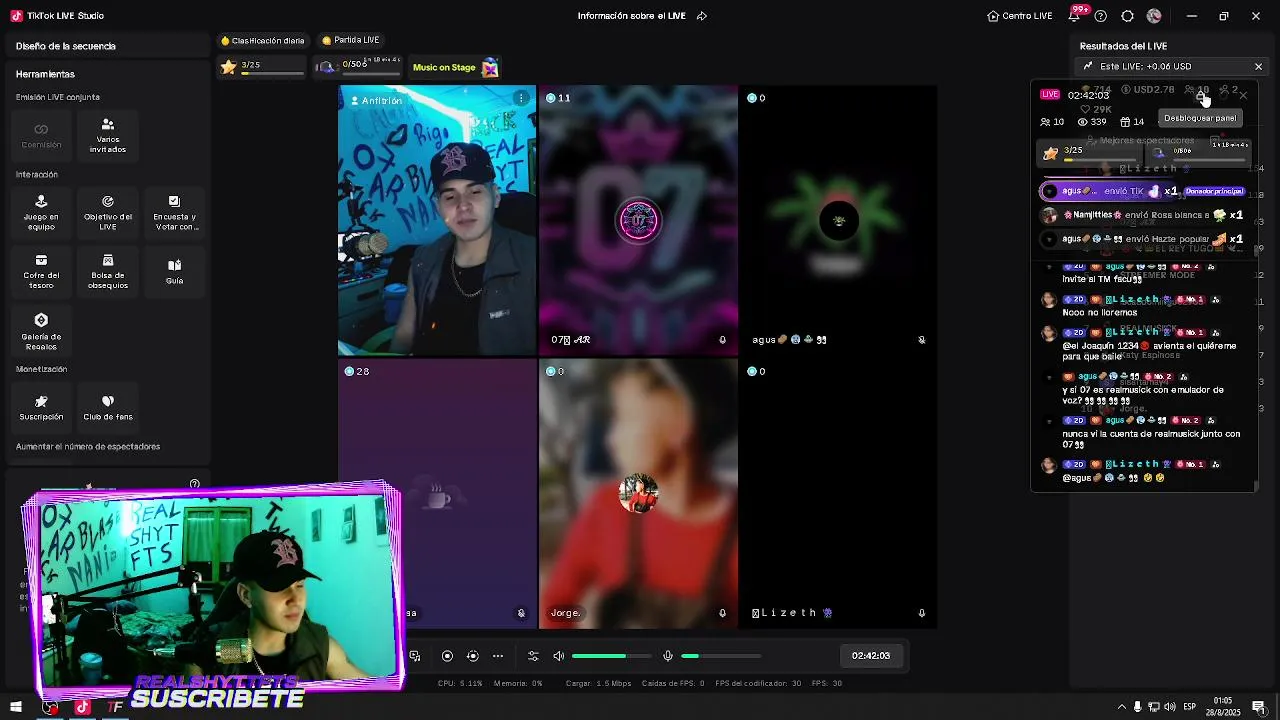Open the Coenlisión co-host option
The width and height of the screenshot is (1280, 720).
tap(41, 136)
